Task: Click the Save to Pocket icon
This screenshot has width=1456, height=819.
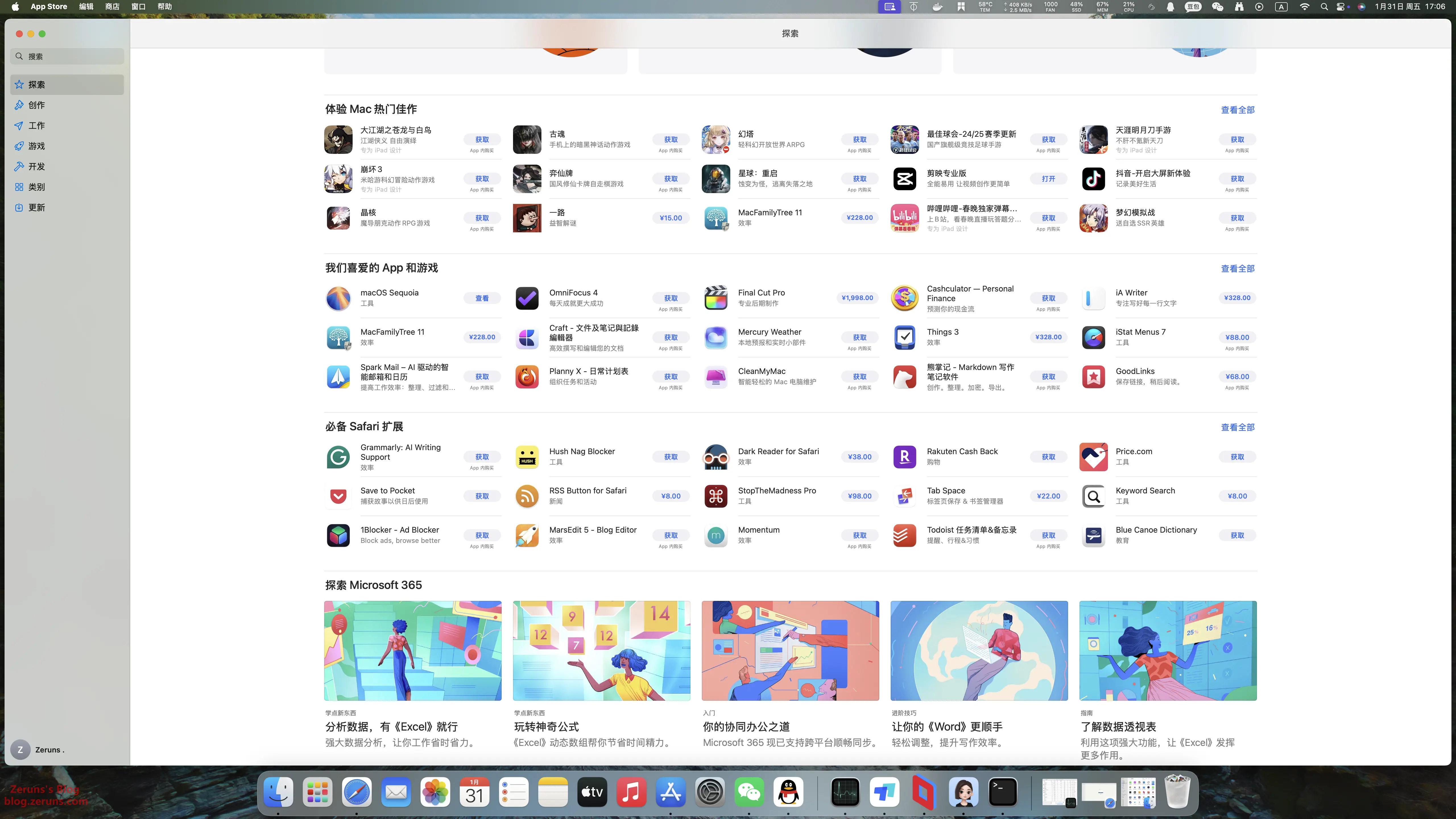Action: pos(338,496)
